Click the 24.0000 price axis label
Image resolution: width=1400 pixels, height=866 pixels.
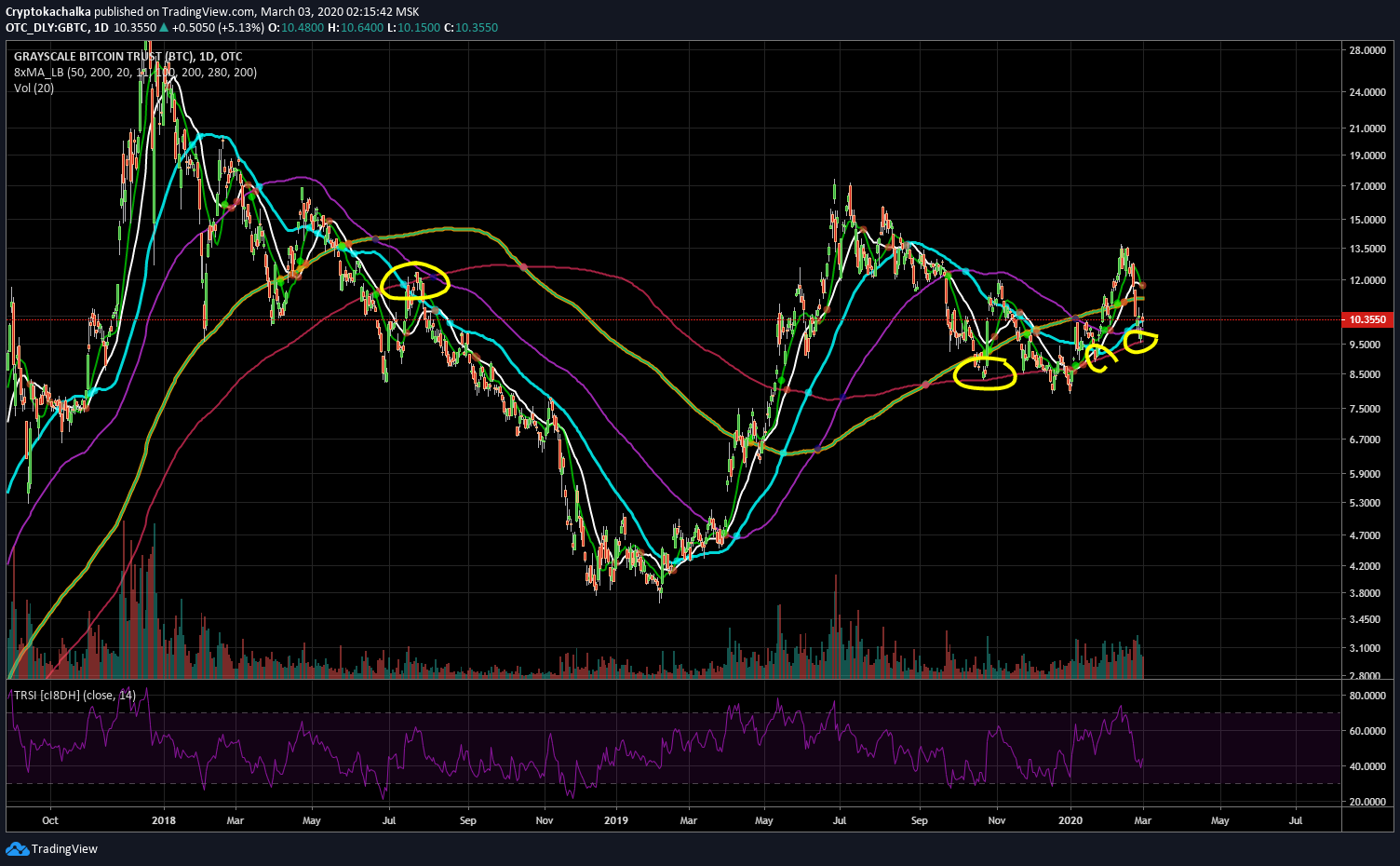[1367, 92]
